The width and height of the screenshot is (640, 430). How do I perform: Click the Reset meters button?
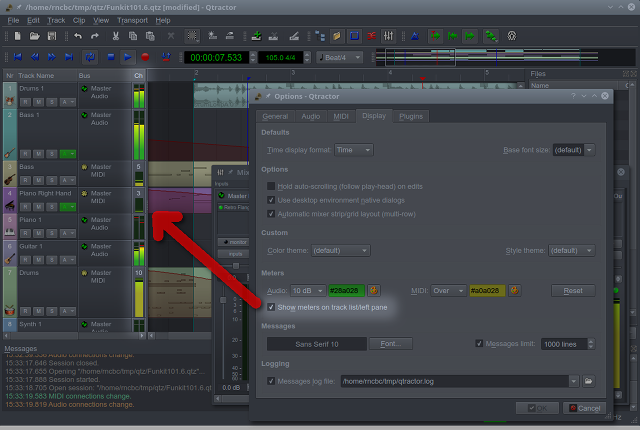(573, 290)
